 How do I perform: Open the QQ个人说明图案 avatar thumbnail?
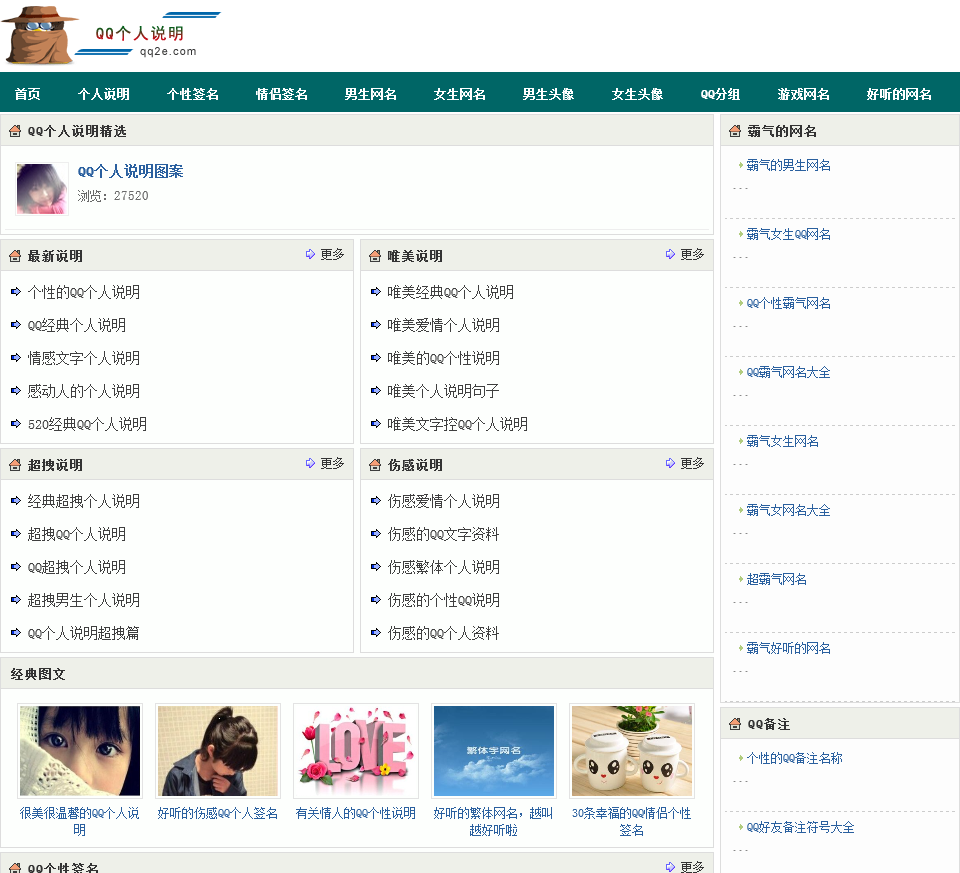(x=42, y=189)
